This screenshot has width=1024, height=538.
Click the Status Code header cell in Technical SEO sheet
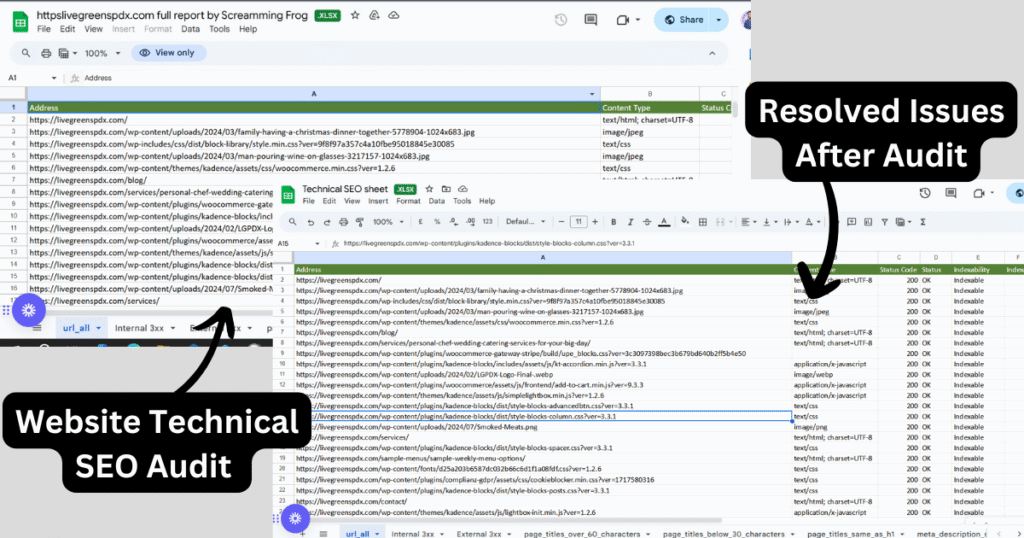[898, 270]
